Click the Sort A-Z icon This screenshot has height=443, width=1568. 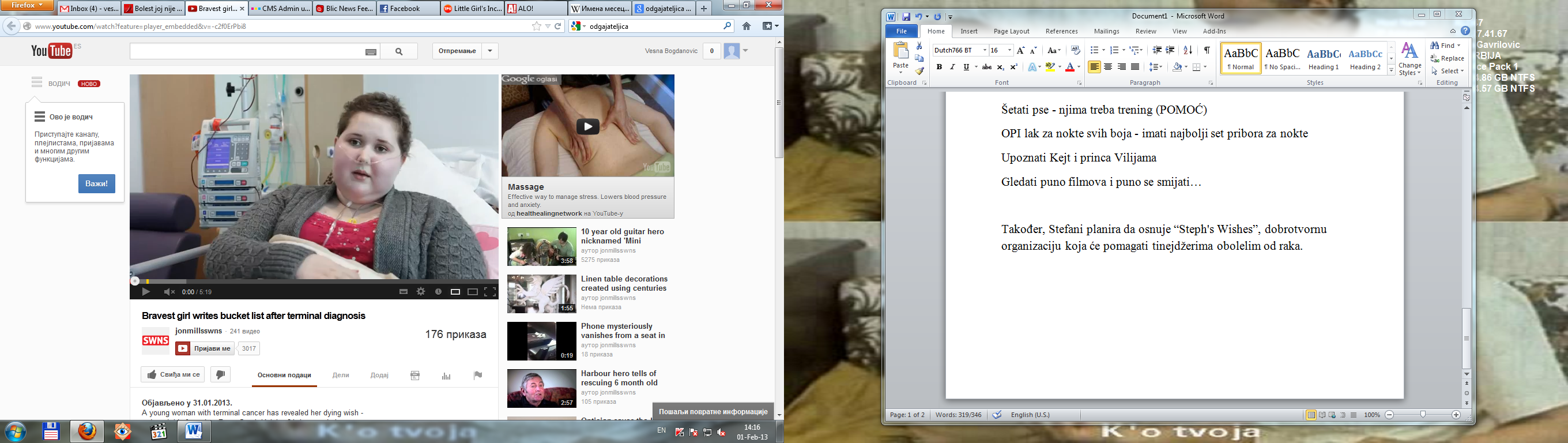pos(1188,51)
